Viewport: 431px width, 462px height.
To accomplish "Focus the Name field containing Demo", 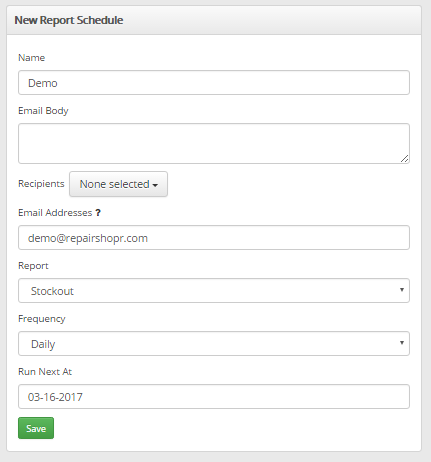I will tap(214, 83).
